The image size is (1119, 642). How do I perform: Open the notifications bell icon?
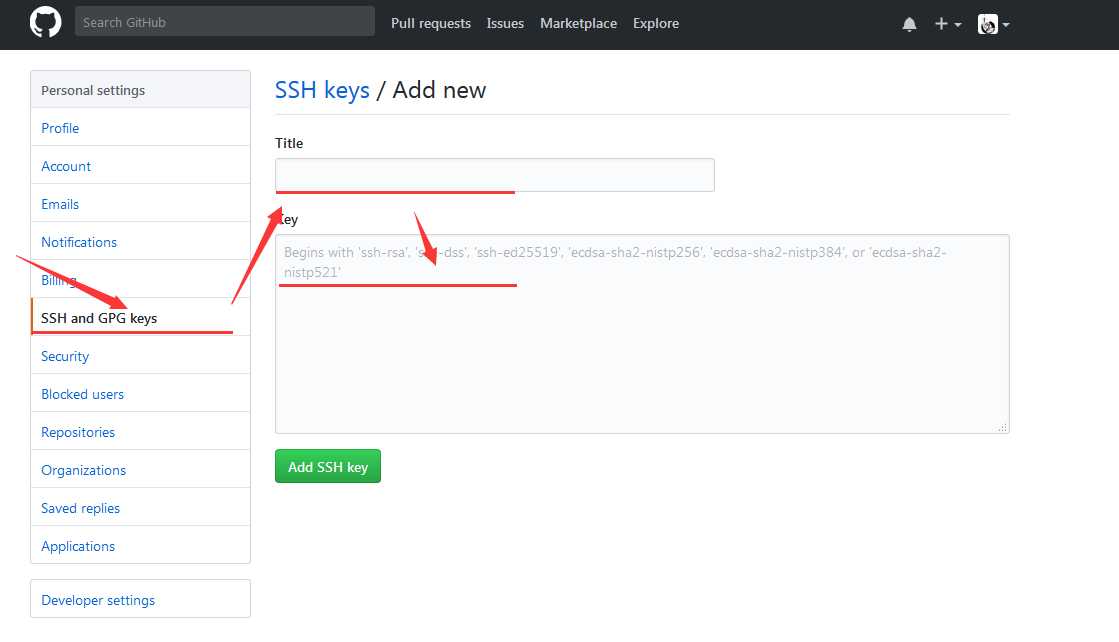[909, 24]
